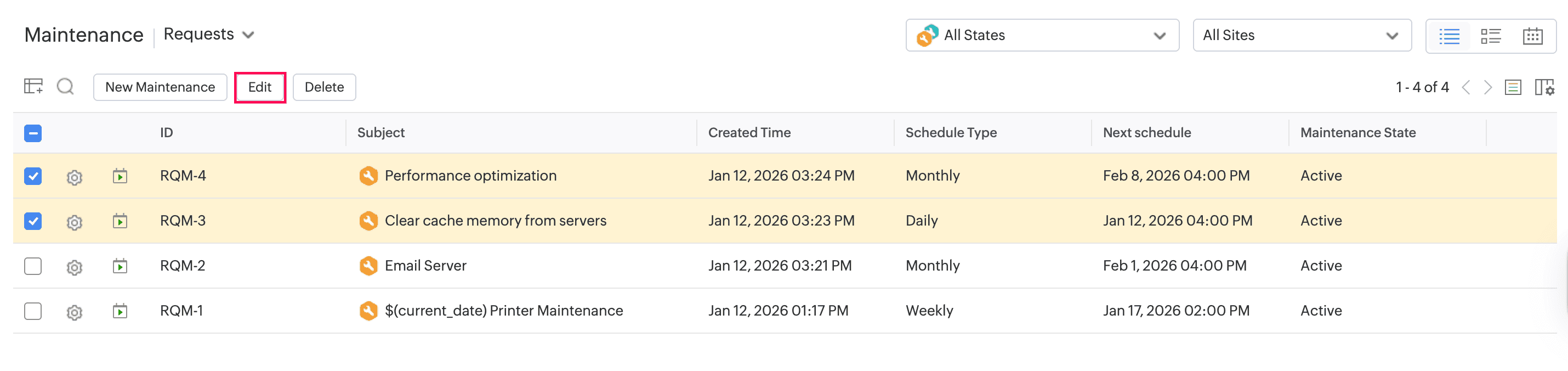This screenshot has height=371, width=1568.
Task: Switch to calendar view icon
Action: point(1532,36)
